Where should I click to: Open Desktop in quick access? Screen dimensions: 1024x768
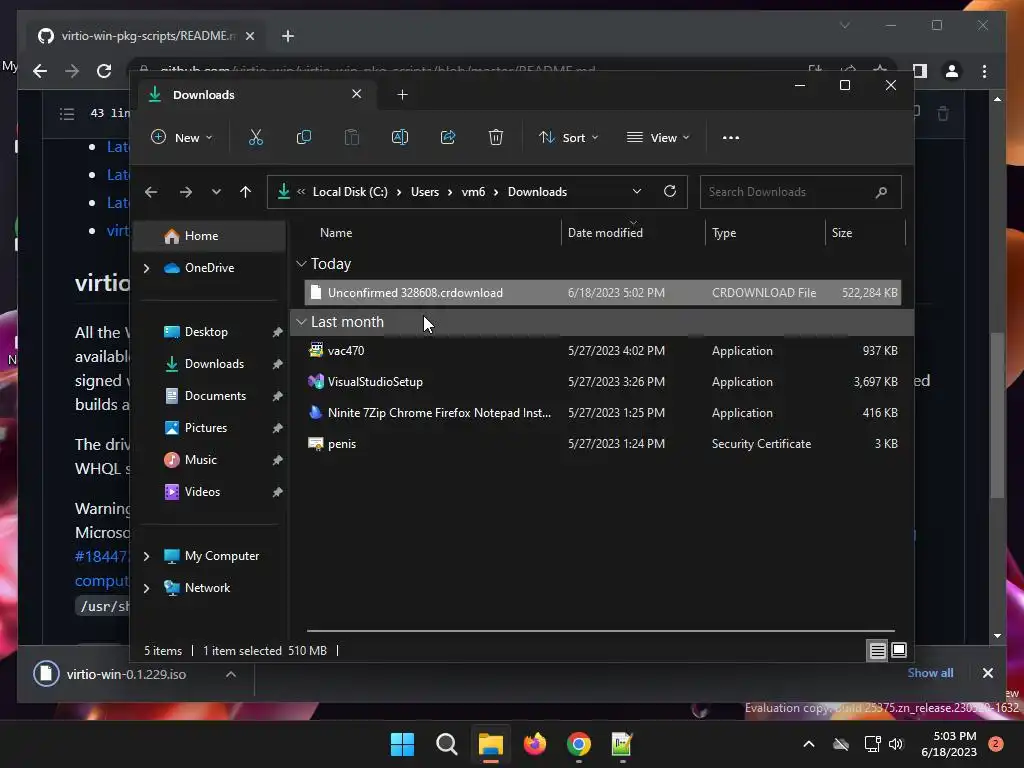(x=206, y=332)
